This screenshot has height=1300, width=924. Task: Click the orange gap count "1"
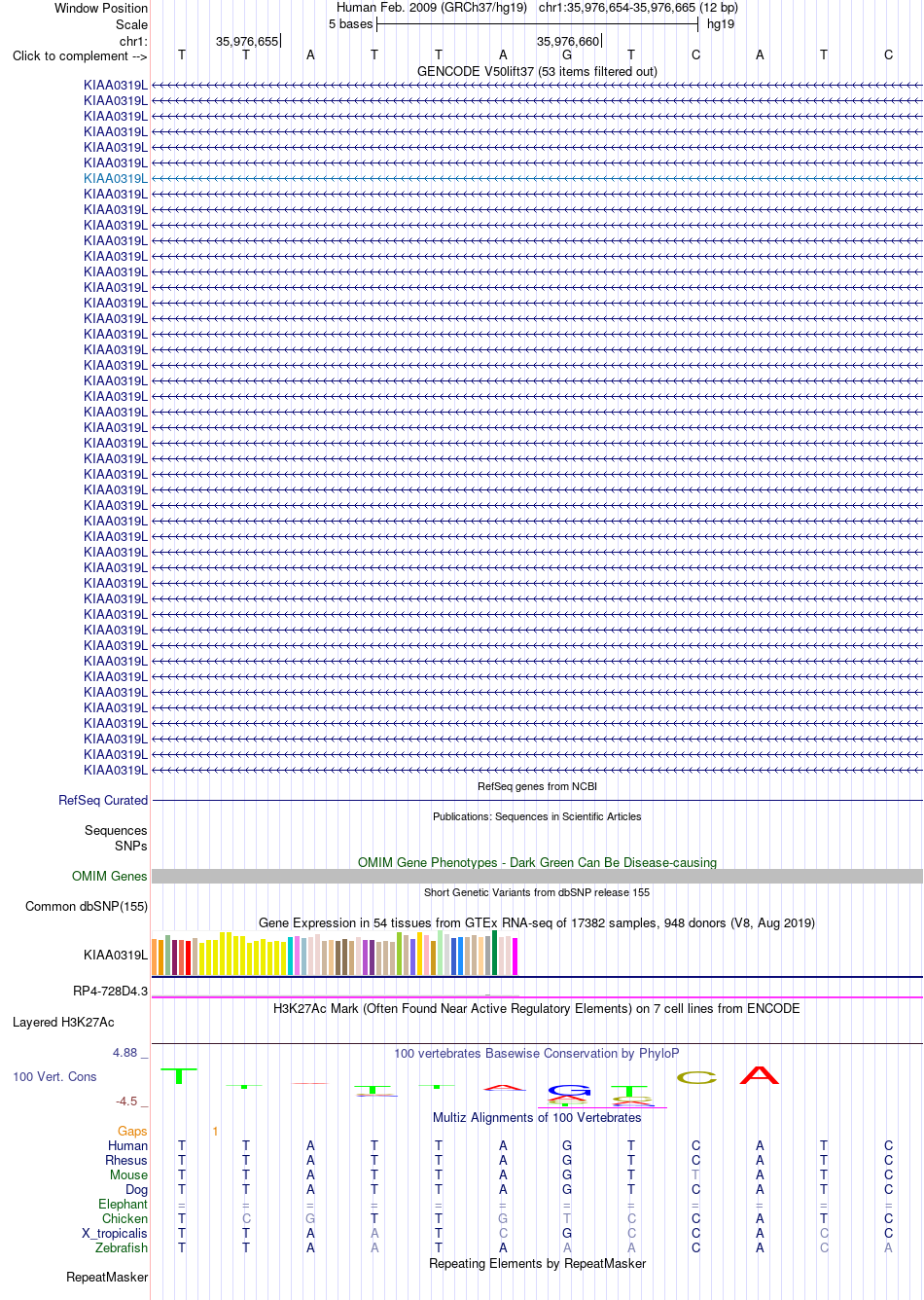pyautogui.click(x=215, y=1131)
